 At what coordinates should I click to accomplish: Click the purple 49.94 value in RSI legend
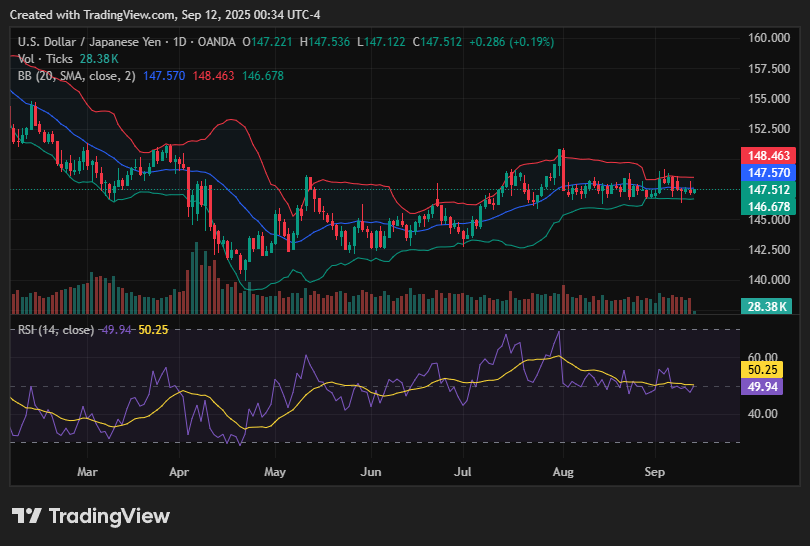coord(116,330)
